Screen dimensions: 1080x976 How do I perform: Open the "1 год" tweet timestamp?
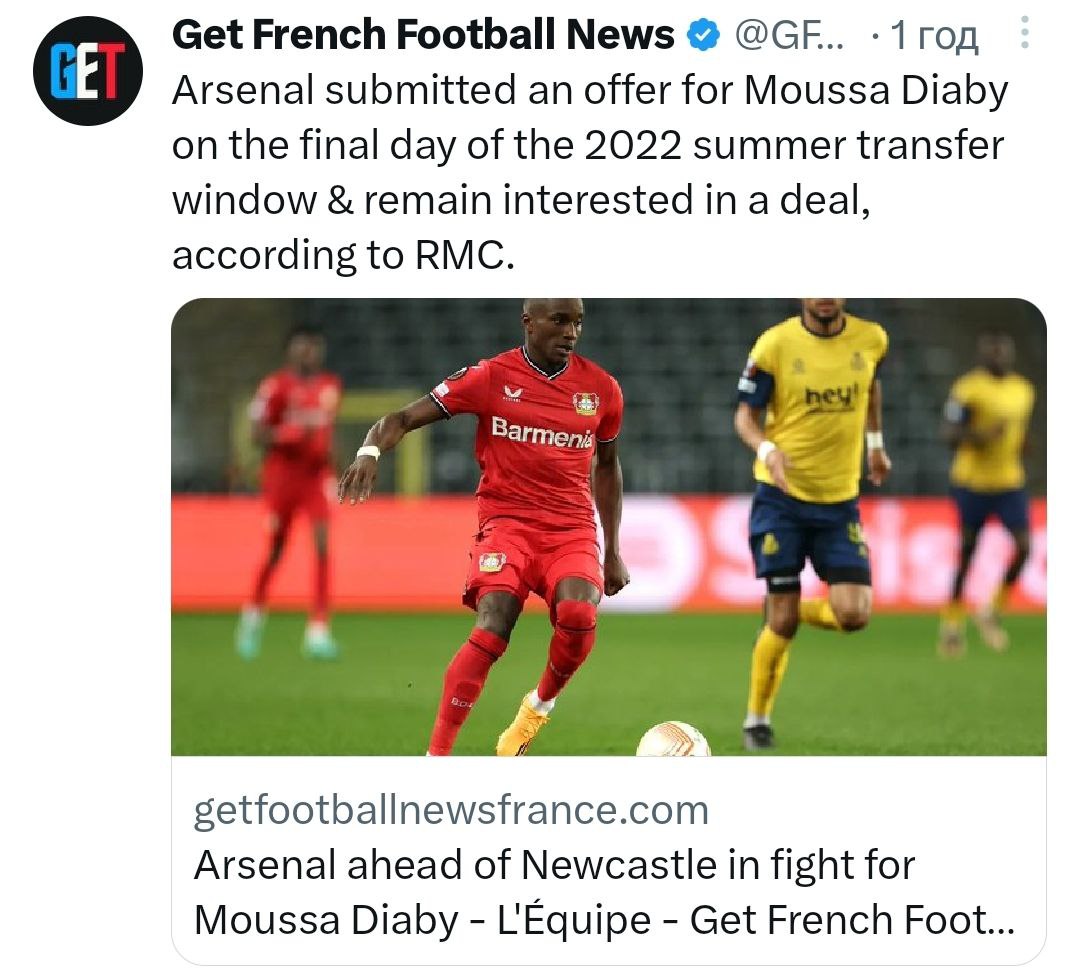coord(934,38)
